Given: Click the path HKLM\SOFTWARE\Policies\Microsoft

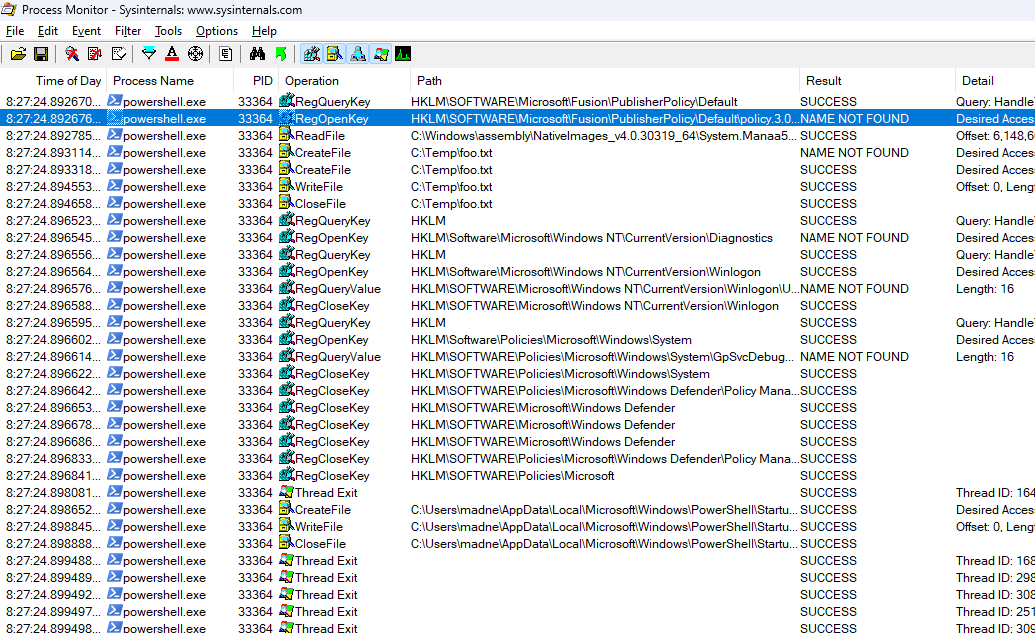Looking at the screenshot, I should pos(512,476).
